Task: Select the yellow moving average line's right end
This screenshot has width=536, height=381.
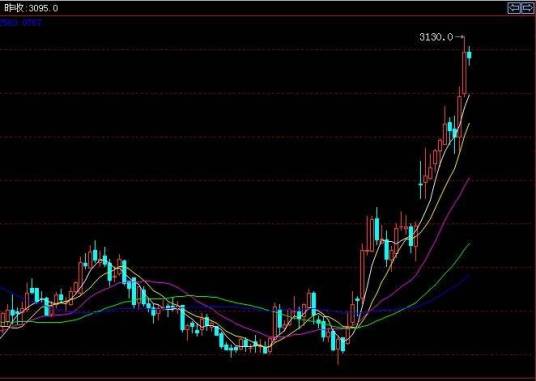Action: pyautogui.click(x=469, y=124)
